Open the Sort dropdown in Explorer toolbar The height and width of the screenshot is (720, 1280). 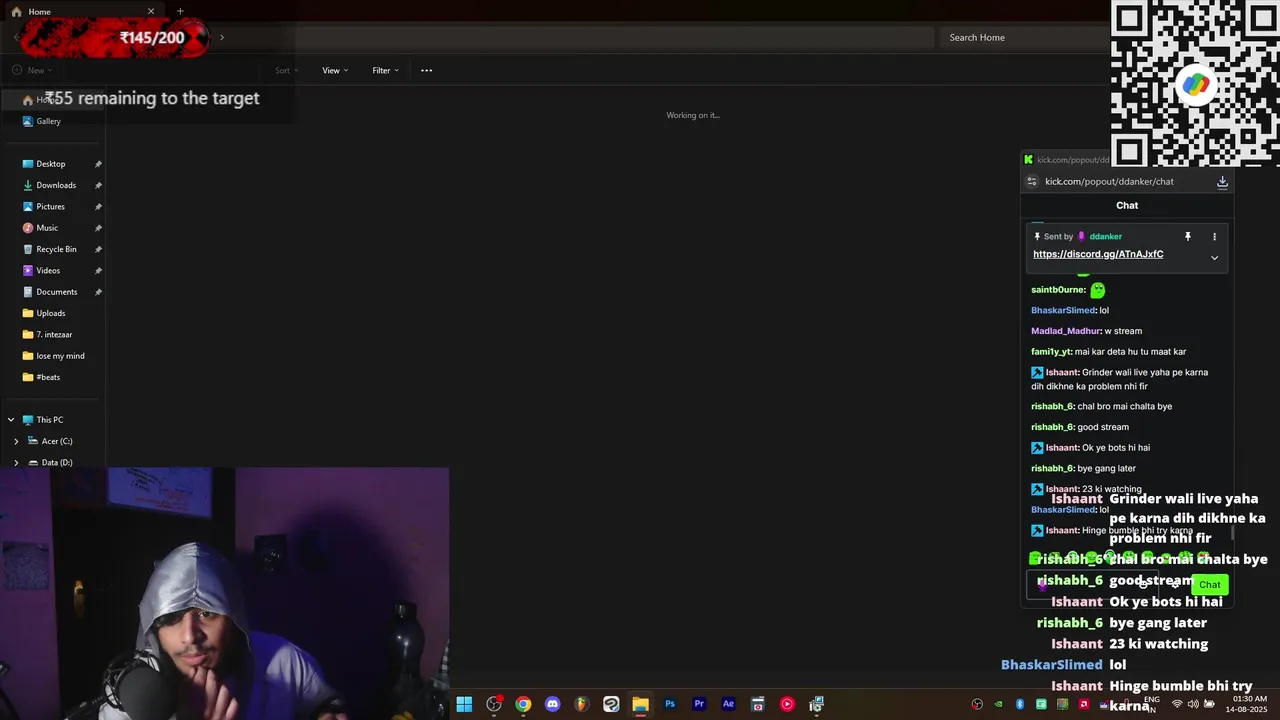coord(286,70)
